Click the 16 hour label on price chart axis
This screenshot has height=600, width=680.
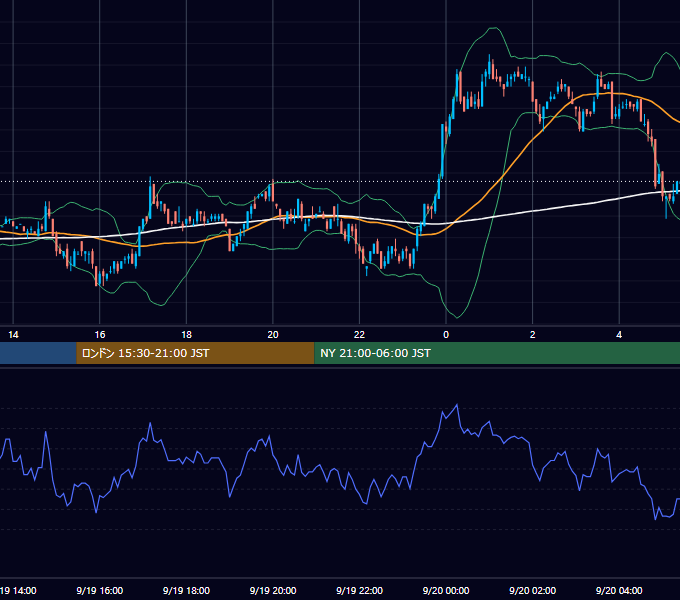point(100,335)
